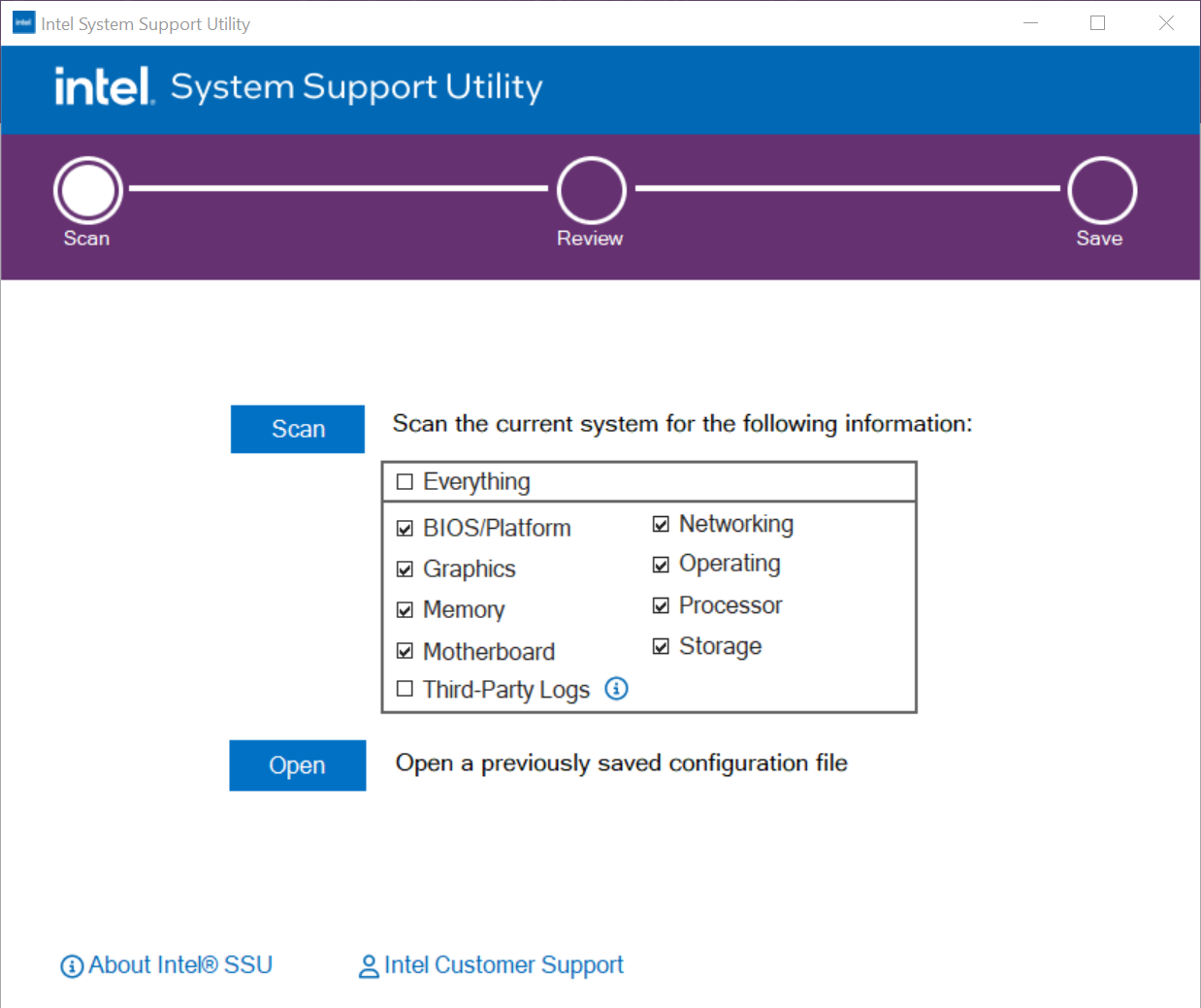Viewport: 1201px width, 1008px height.
Task: Maximize the Intel System Support Utility window
Action: tap(1098, 22)
